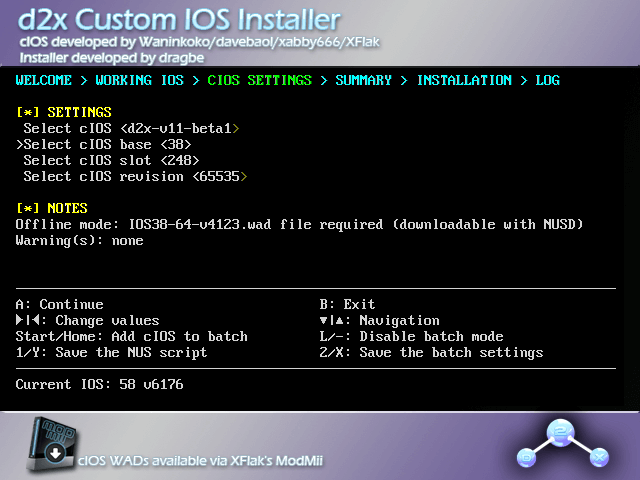
Task: Click Add cIOS to batch option
Action: [131, 336]
